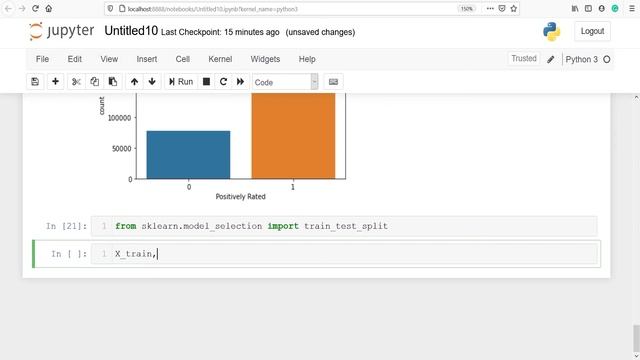Open the Firefox account icon

[x=602, y=9]
